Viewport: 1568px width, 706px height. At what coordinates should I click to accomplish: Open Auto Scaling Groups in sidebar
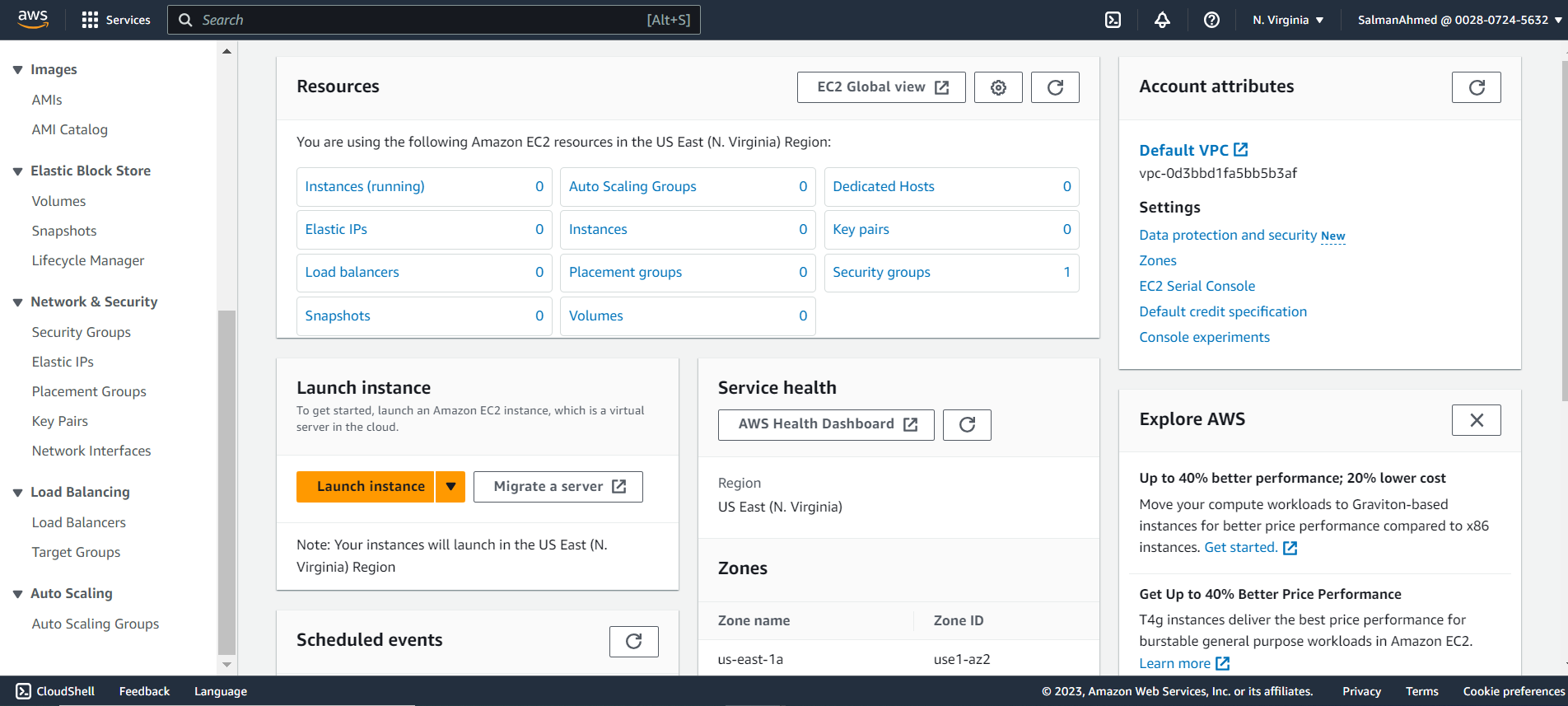(96, 624)
